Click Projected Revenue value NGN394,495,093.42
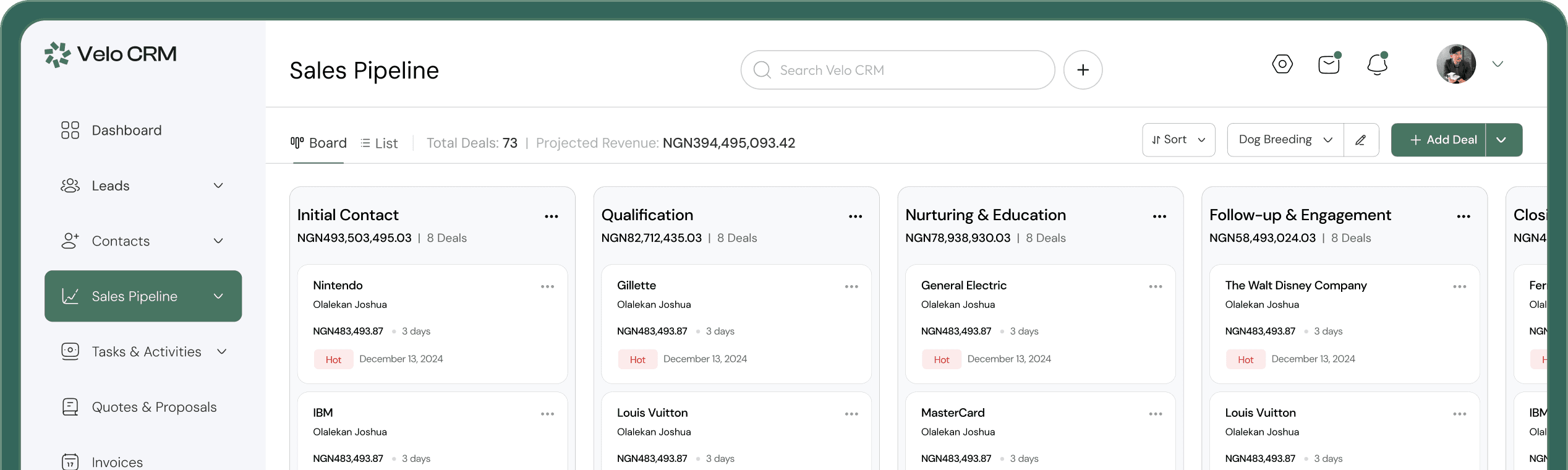 (x=729, y=143)
